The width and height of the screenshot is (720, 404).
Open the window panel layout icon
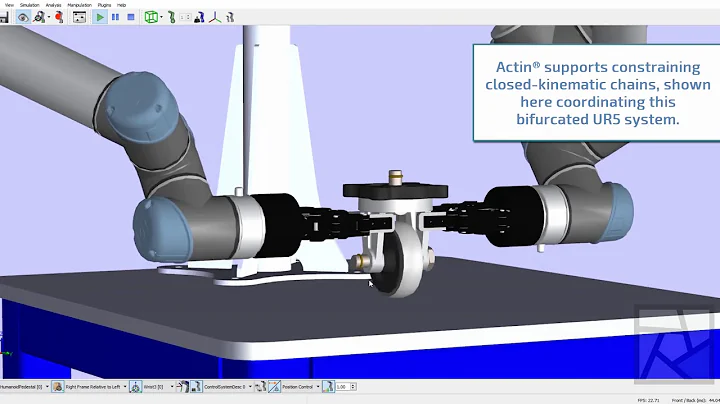(x=79, y=17)
